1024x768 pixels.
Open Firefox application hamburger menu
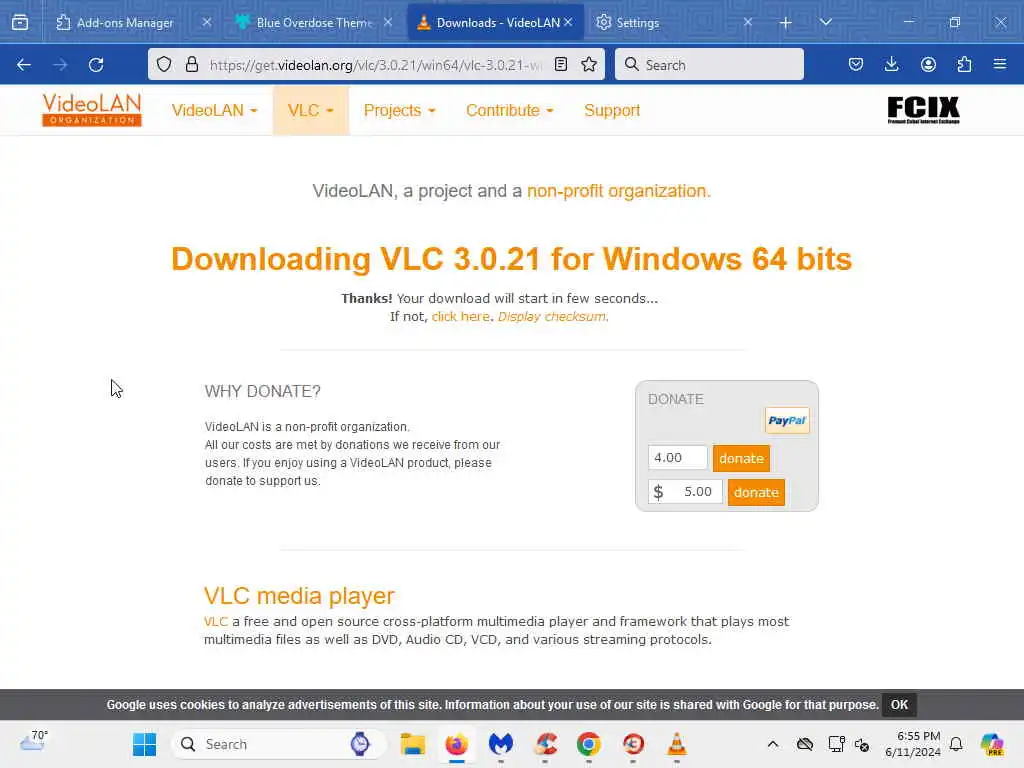pos(1000,64)
